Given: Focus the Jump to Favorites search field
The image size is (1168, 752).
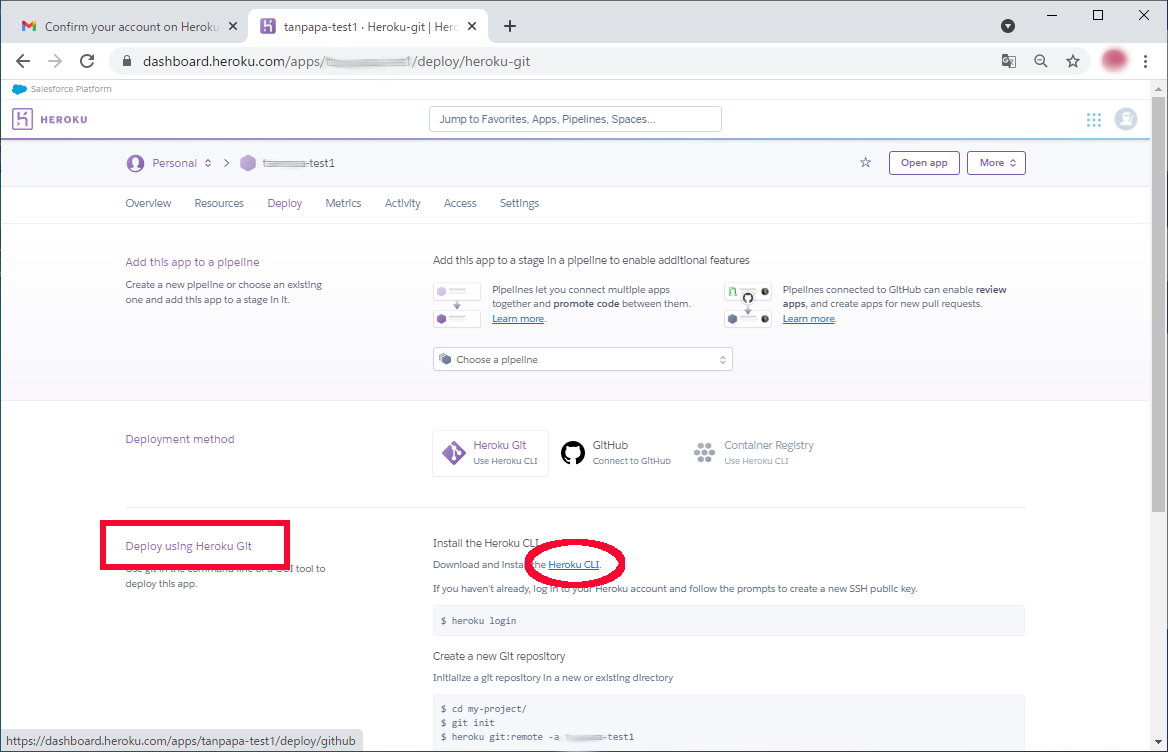Looking at the screenshot, I should 575,119.
